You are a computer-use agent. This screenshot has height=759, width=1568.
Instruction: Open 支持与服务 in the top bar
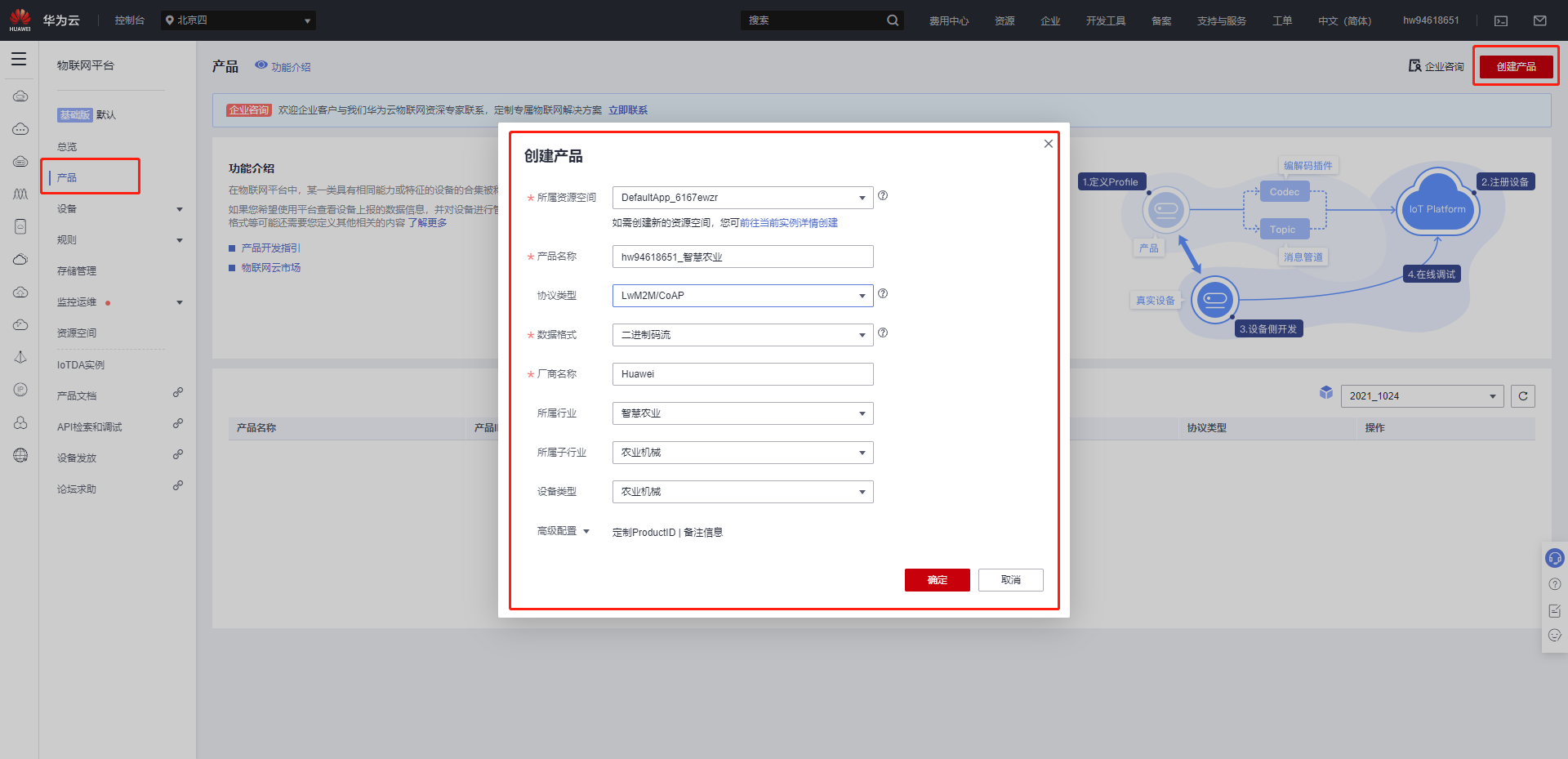(1222, 21)
